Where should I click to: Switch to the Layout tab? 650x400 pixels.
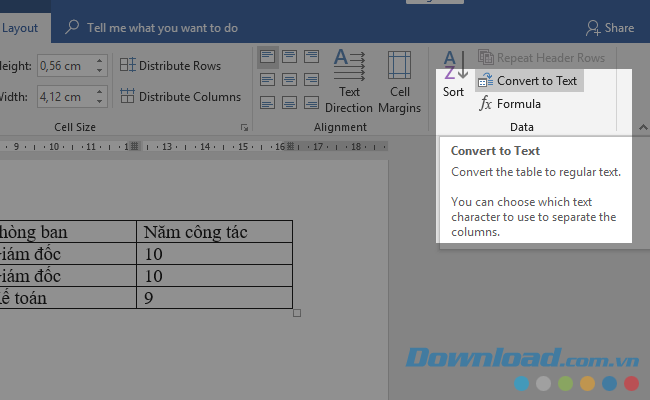click(19, 28)
